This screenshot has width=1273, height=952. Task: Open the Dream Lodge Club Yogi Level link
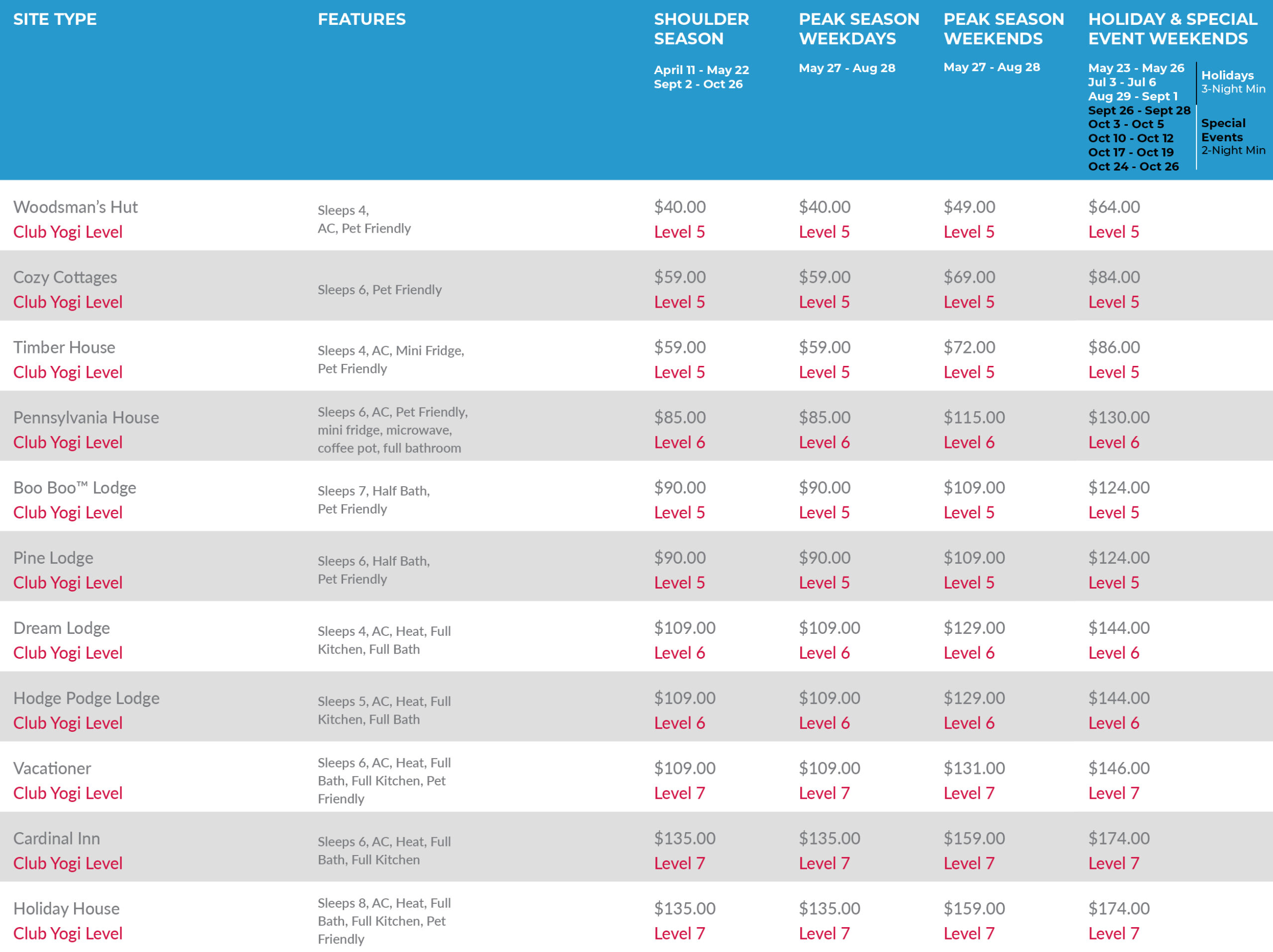click(68, 653)
